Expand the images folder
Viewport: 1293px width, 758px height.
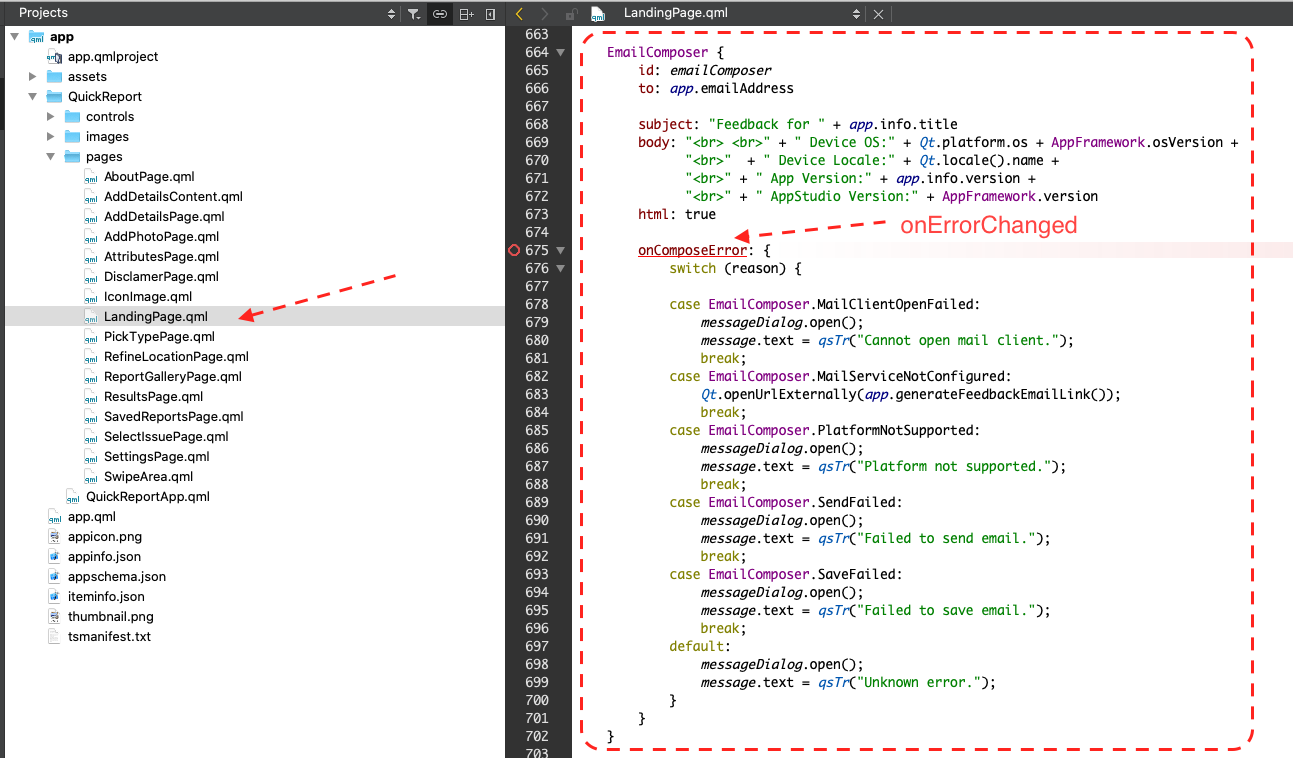point(51,136)
